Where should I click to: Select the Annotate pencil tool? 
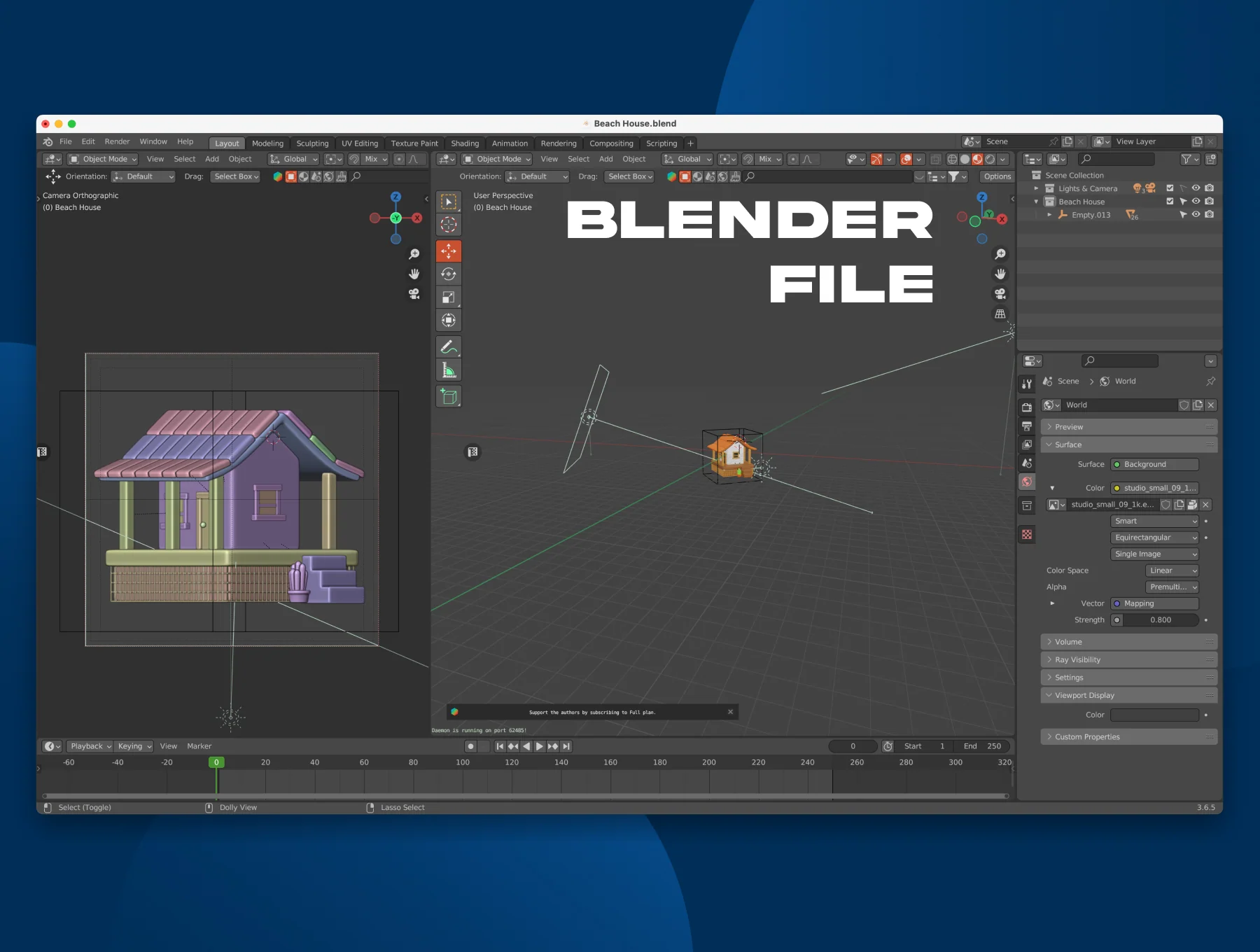449,346
